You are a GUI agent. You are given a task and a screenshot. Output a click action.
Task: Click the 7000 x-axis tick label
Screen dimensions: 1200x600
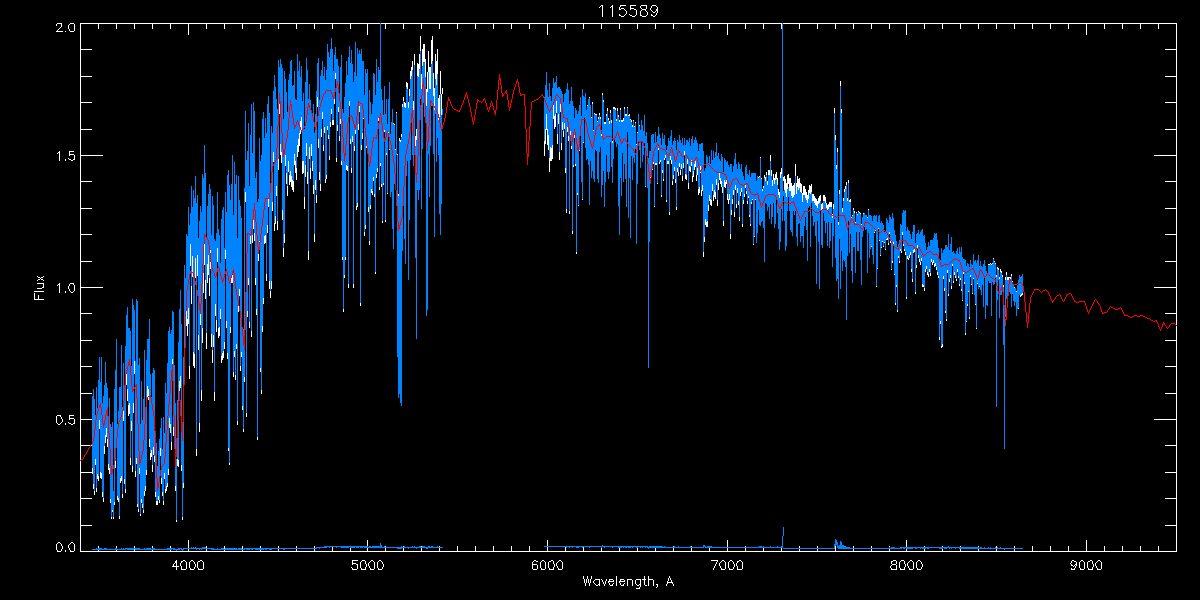click(x=726, y=565)
